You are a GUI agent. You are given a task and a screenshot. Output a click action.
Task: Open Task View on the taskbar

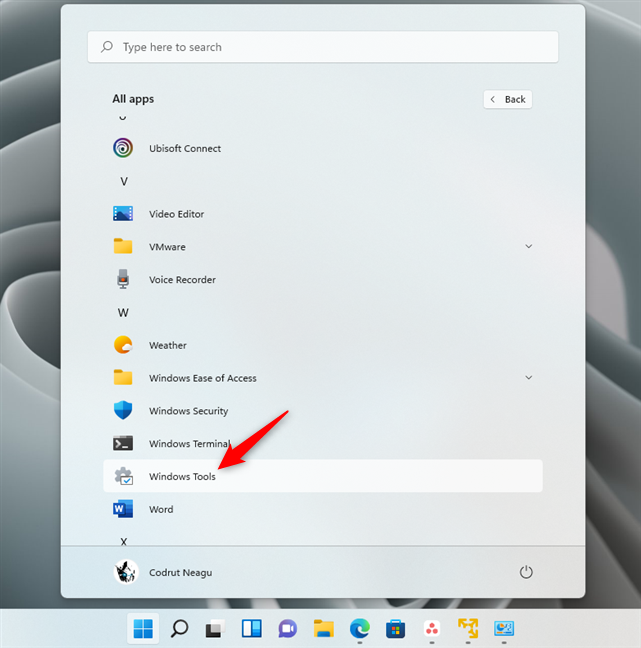click(215, 629)
